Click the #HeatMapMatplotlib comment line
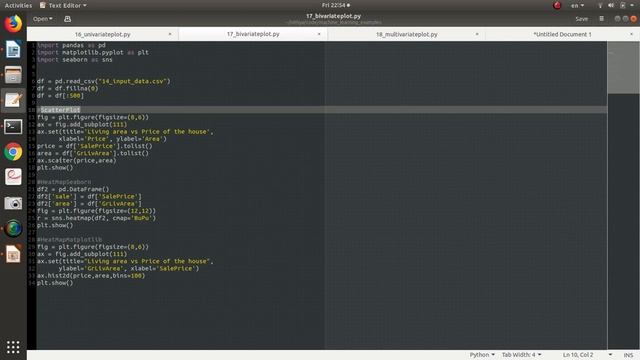 [x=69, y=240]
